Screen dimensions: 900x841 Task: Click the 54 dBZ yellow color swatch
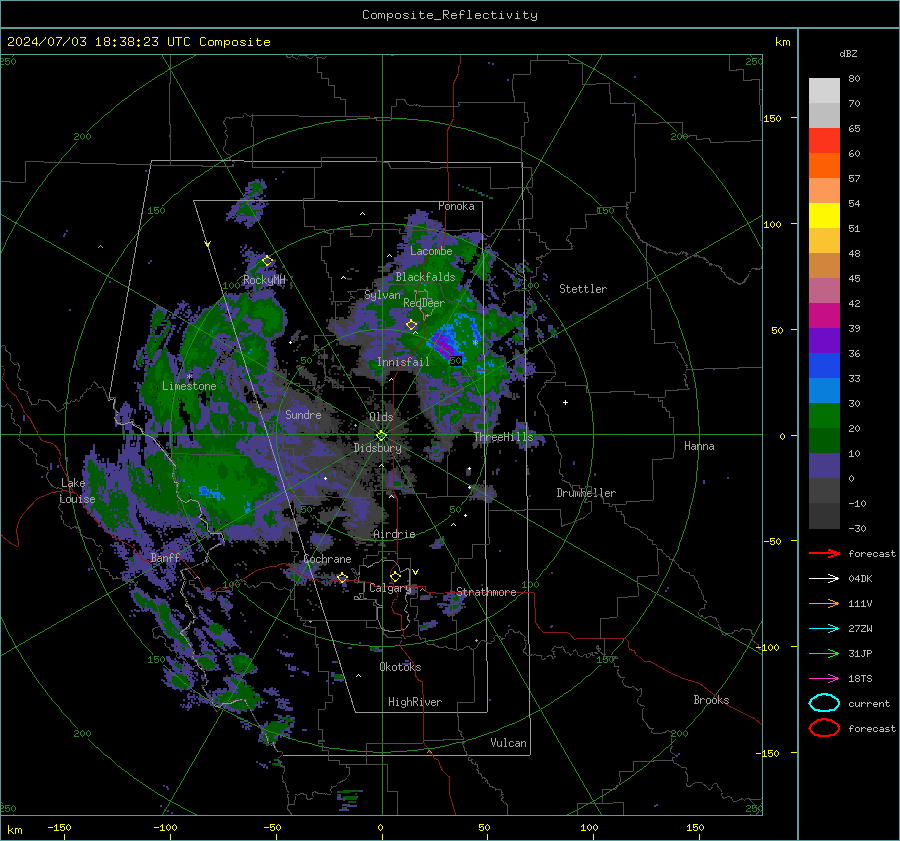tap(824, 215)
